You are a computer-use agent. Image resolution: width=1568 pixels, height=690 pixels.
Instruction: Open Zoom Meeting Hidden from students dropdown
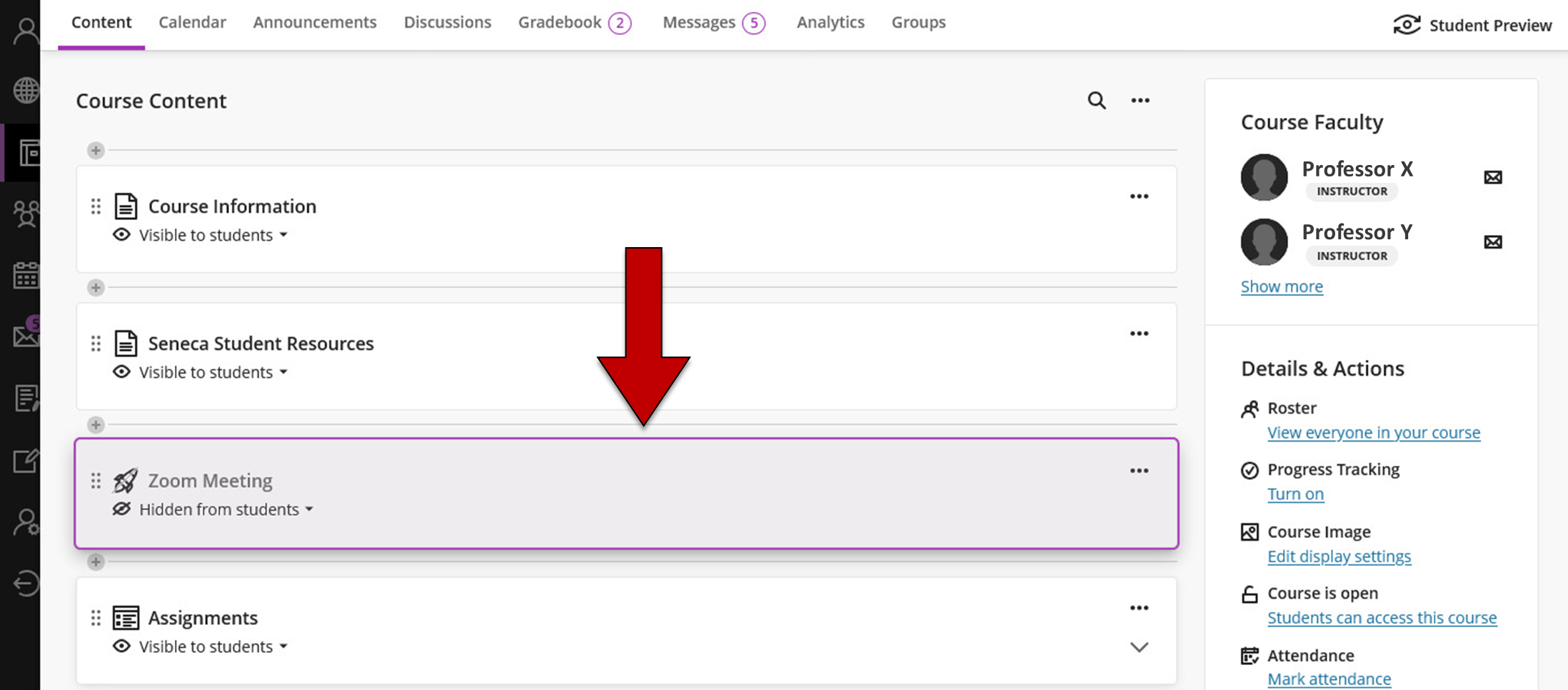[x=226, y=509]
